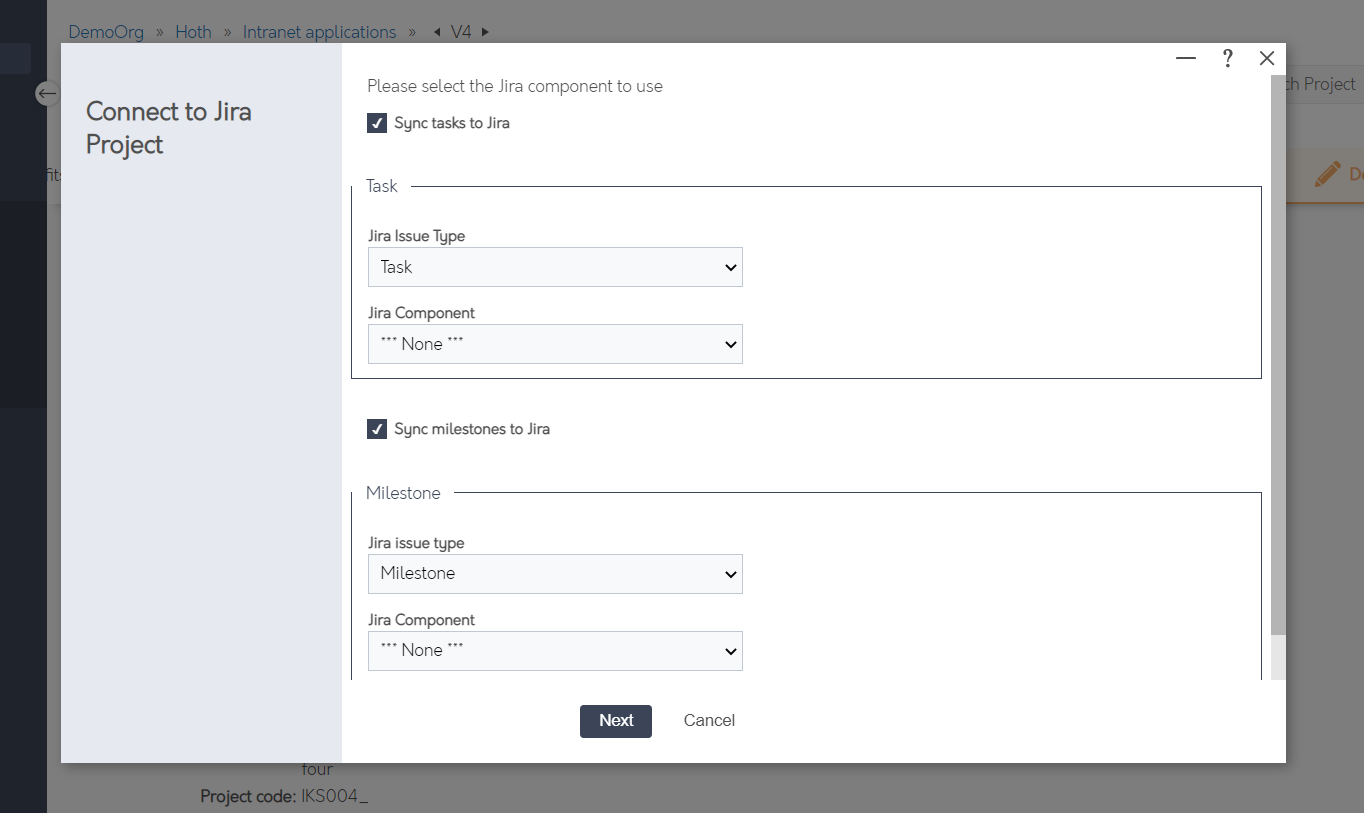Open Intranet applications breadcrumb link
Viewport: 1364px width, 813px height.
(320, 32)
